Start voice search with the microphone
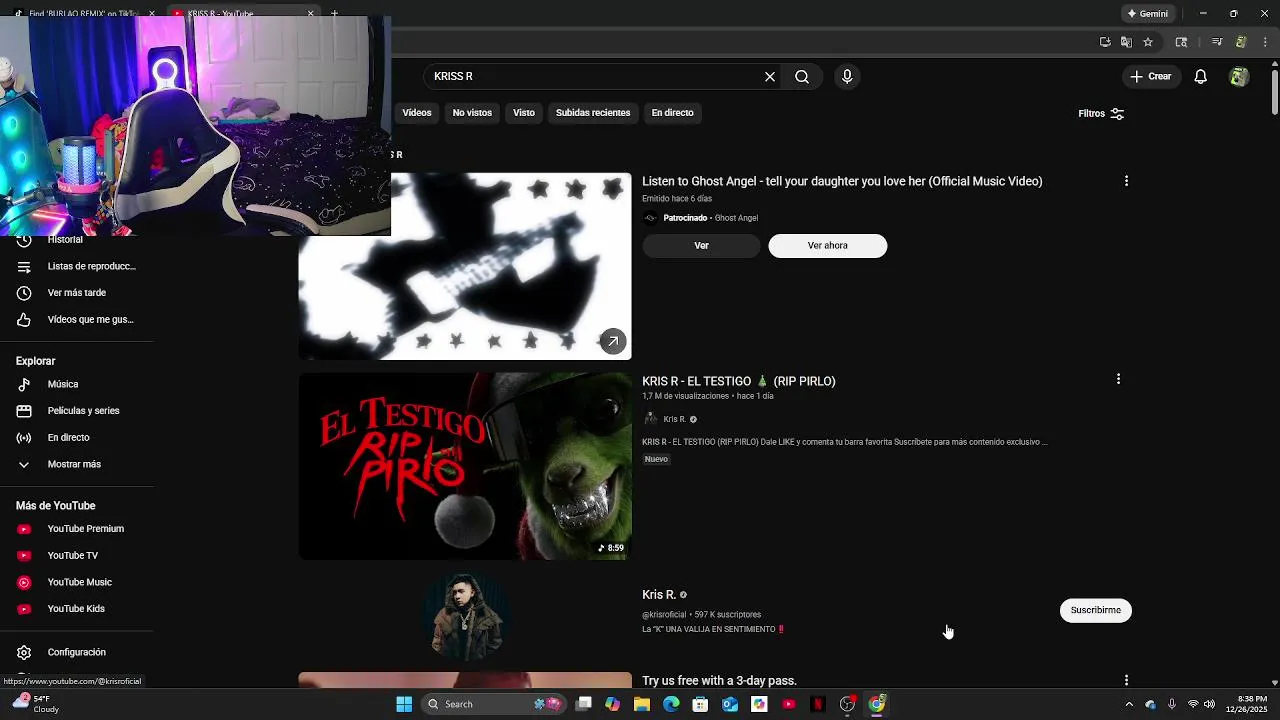1280x720 pixels. (847, 76)
